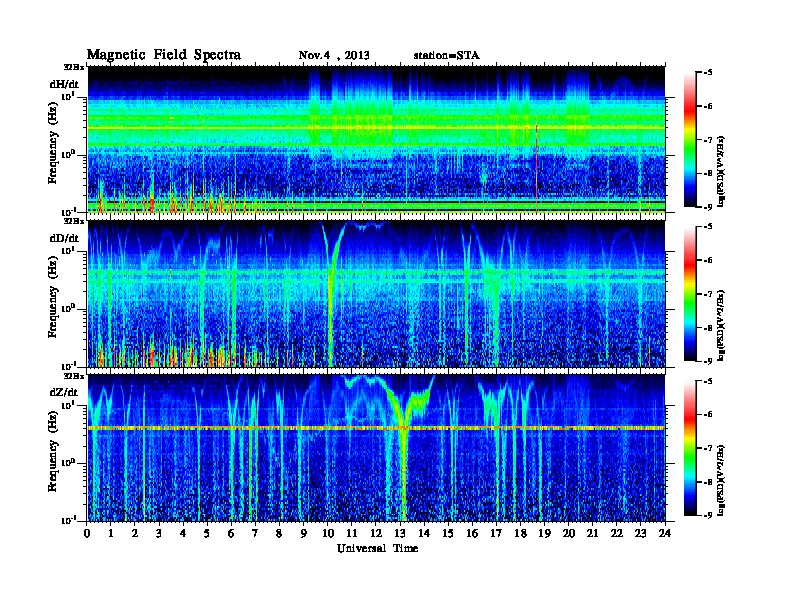Click the "-9" tick on dZ/dt color bar
Image resolution: width=792 pixels, height=612 pixels.
pos(707,515)
